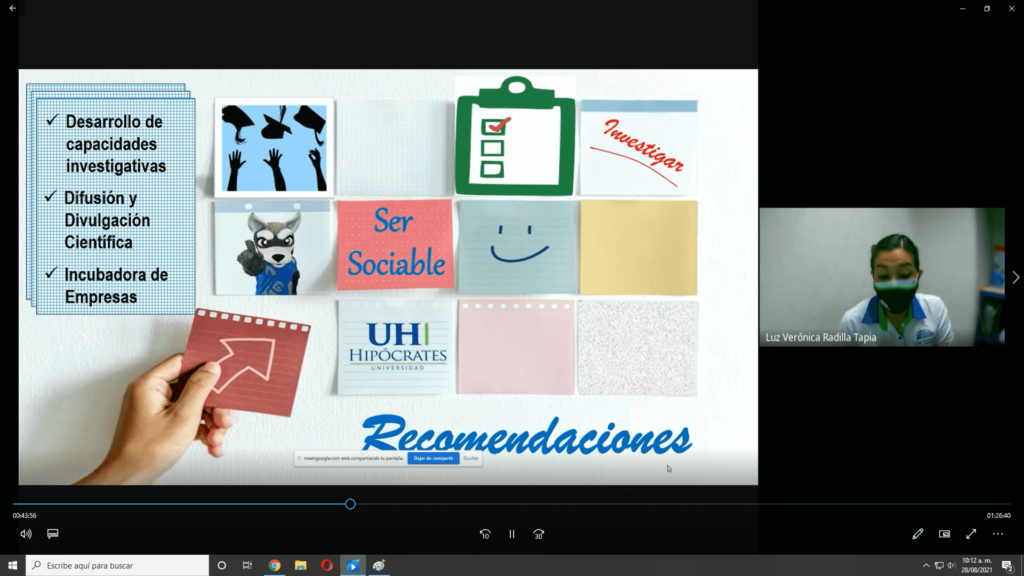1024x576 pixels.
Task: Launch Opera browser from the taskbar
Action: tap(326, 565)
